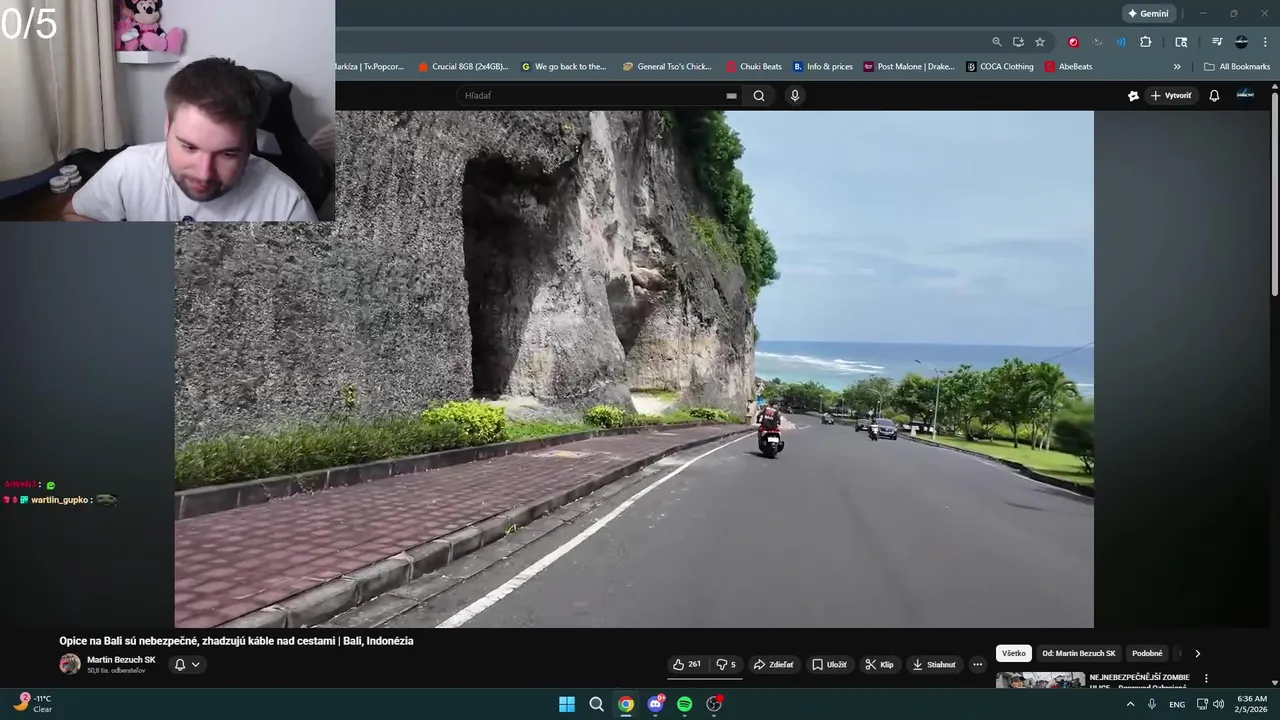This screenshot has width=1280, height=720.
Task: Click the YouTube search magnifier button
Action: click(x=759, y=96)
